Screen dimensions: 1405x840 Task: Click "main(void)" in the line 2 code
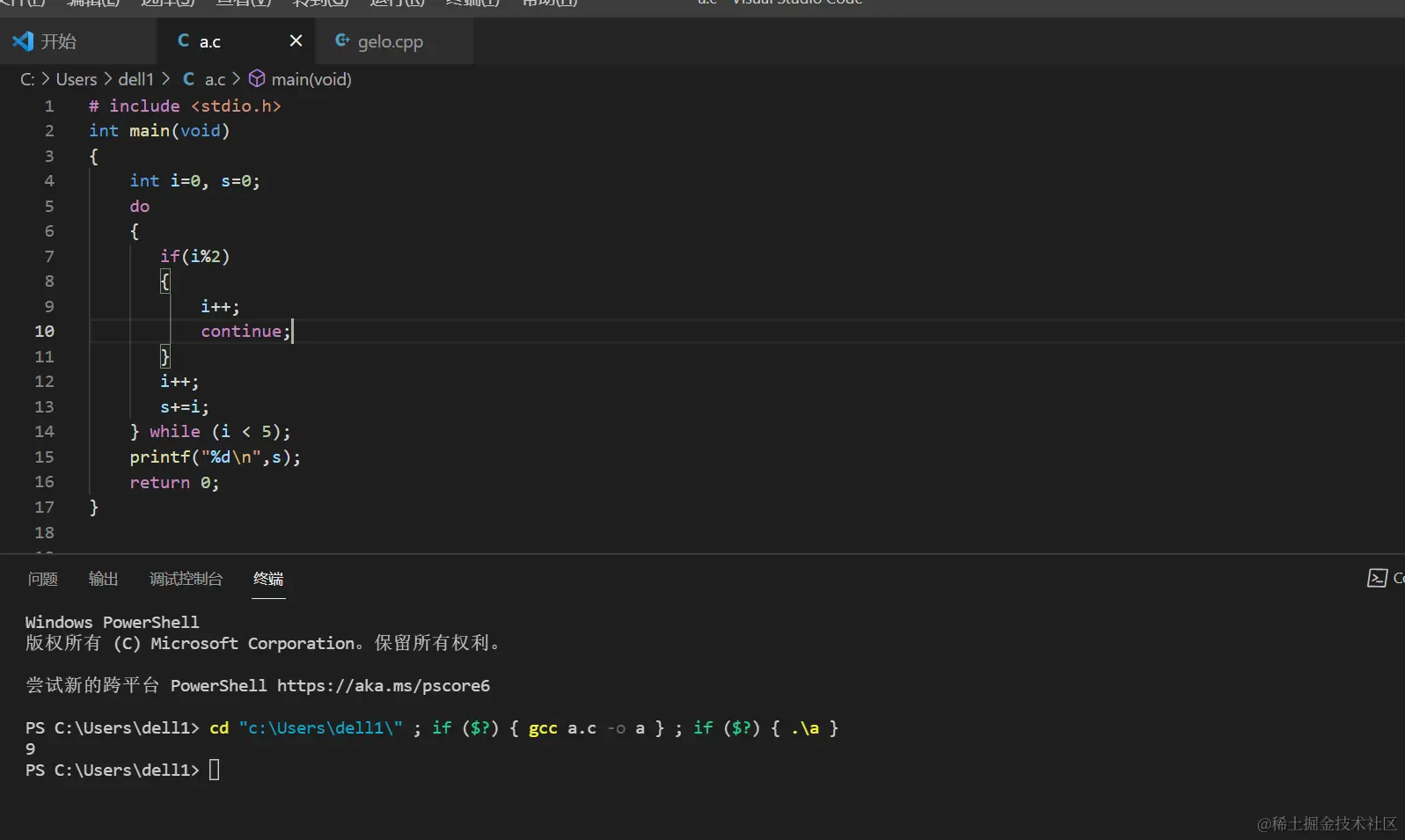(179, 130)
